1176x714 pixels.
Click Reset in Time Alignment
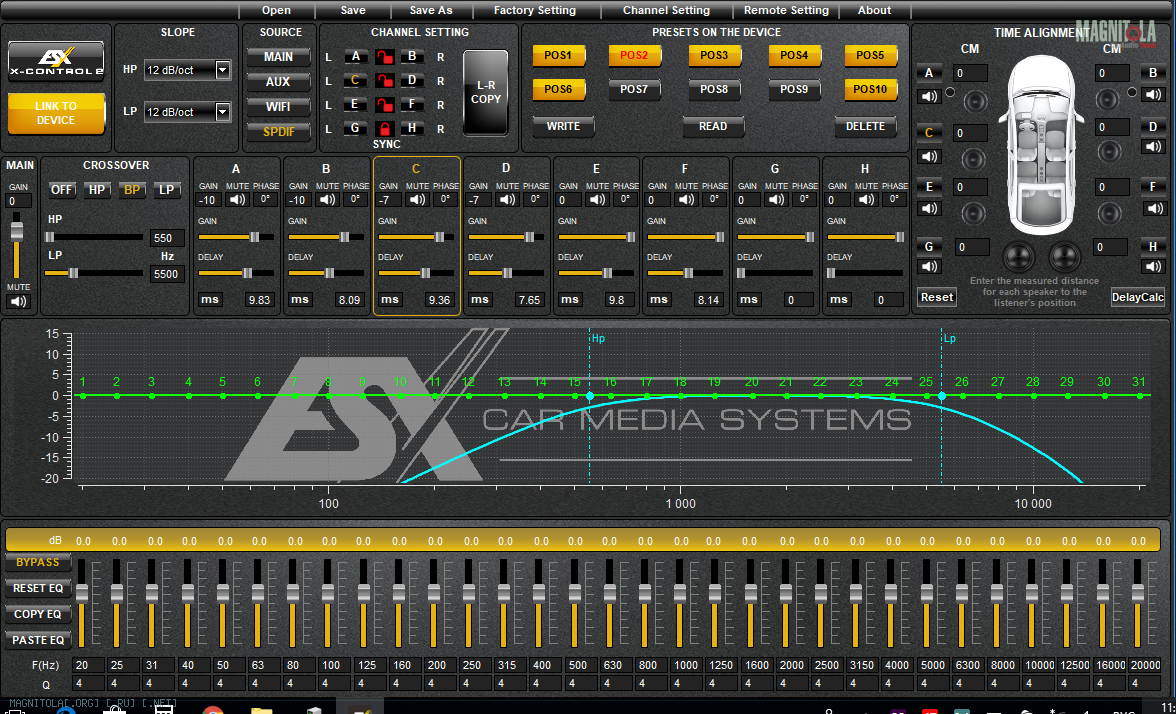click(x=937, y=297)
